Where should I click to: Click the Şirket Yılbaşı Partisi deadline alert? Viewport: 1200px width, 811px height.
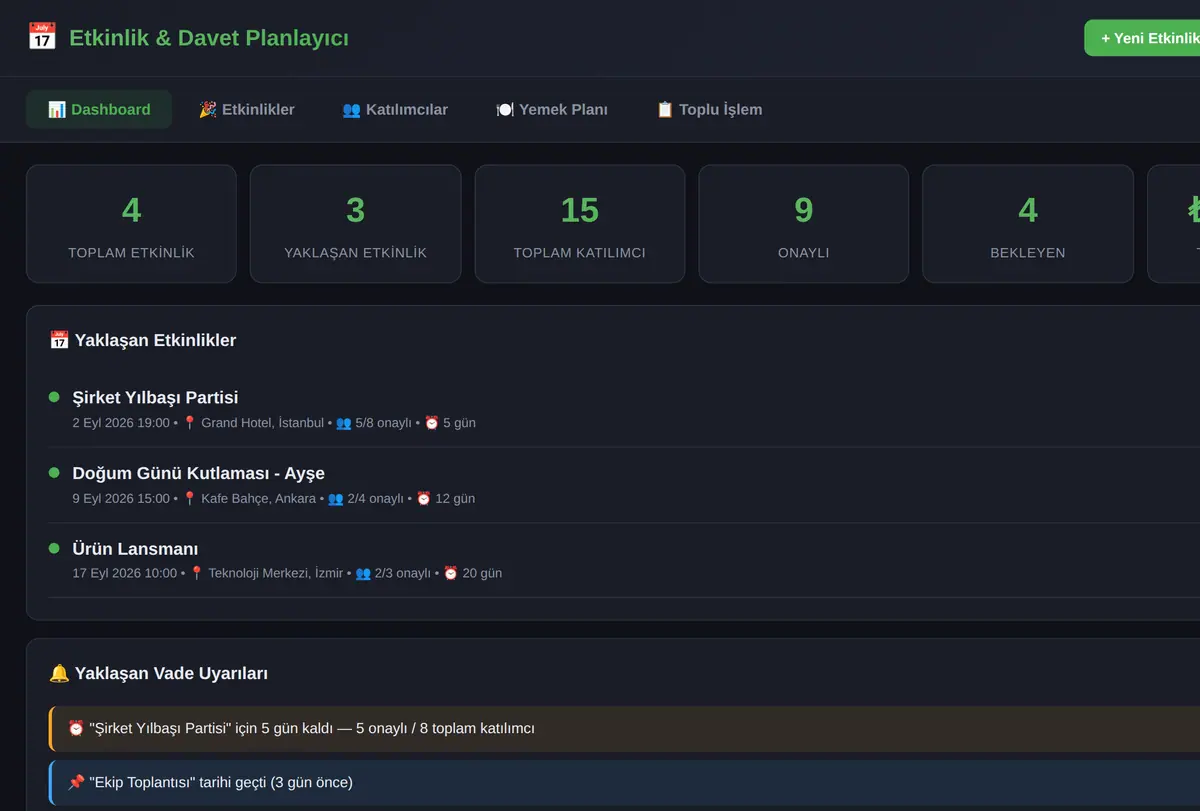point(624,729)
